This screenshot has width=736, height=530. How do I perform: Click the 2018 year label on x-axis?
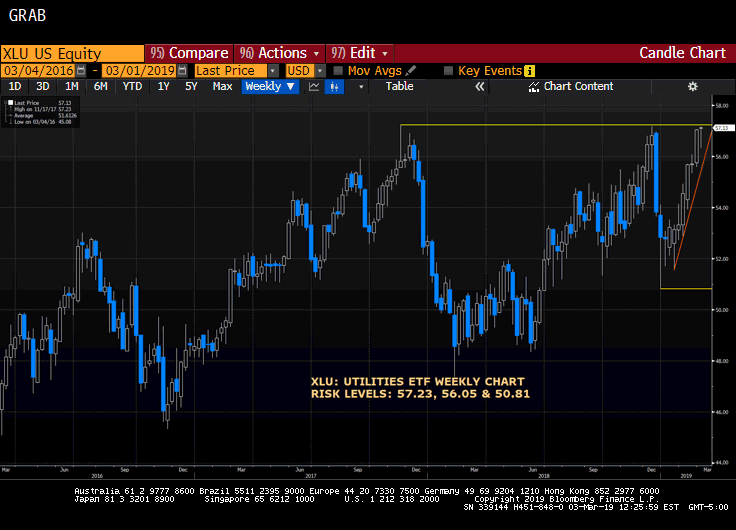(x=544, y=476)
